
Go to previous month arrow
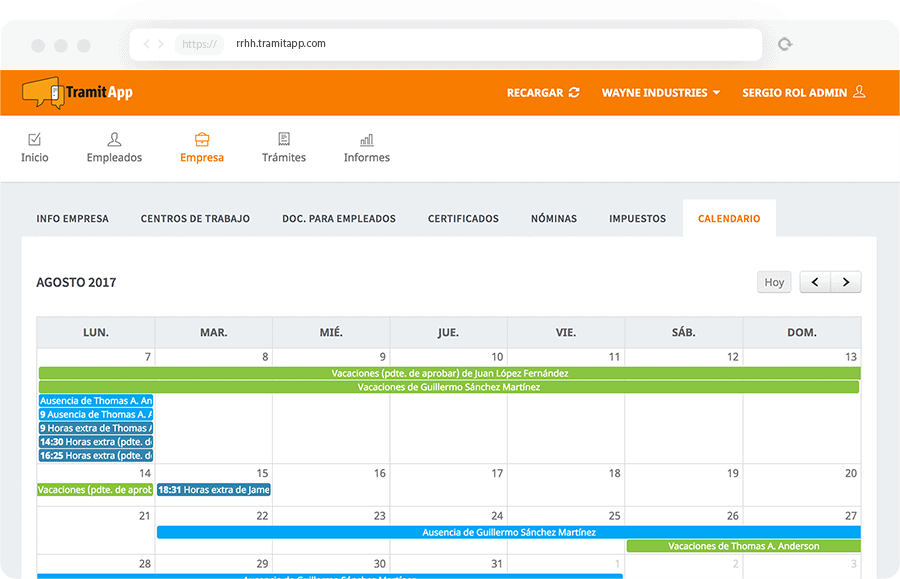814,282
